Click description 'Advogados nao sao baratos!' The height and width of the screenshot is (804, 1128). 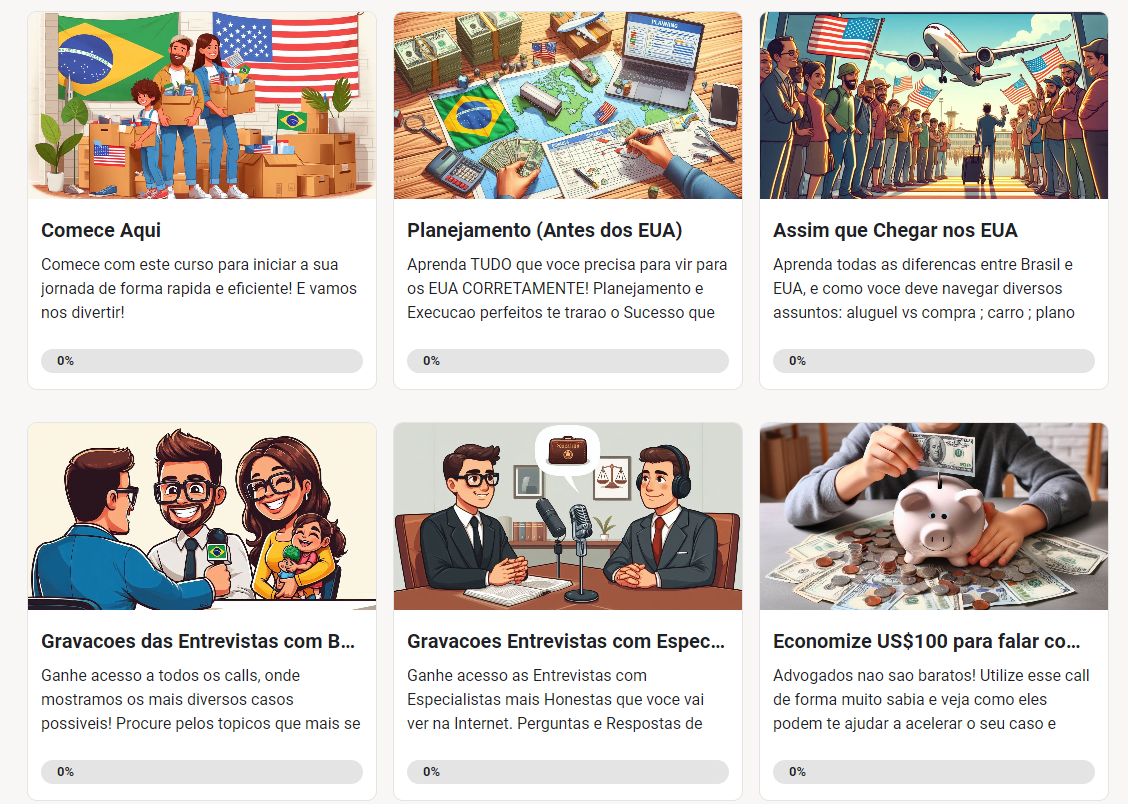[932, 700]
